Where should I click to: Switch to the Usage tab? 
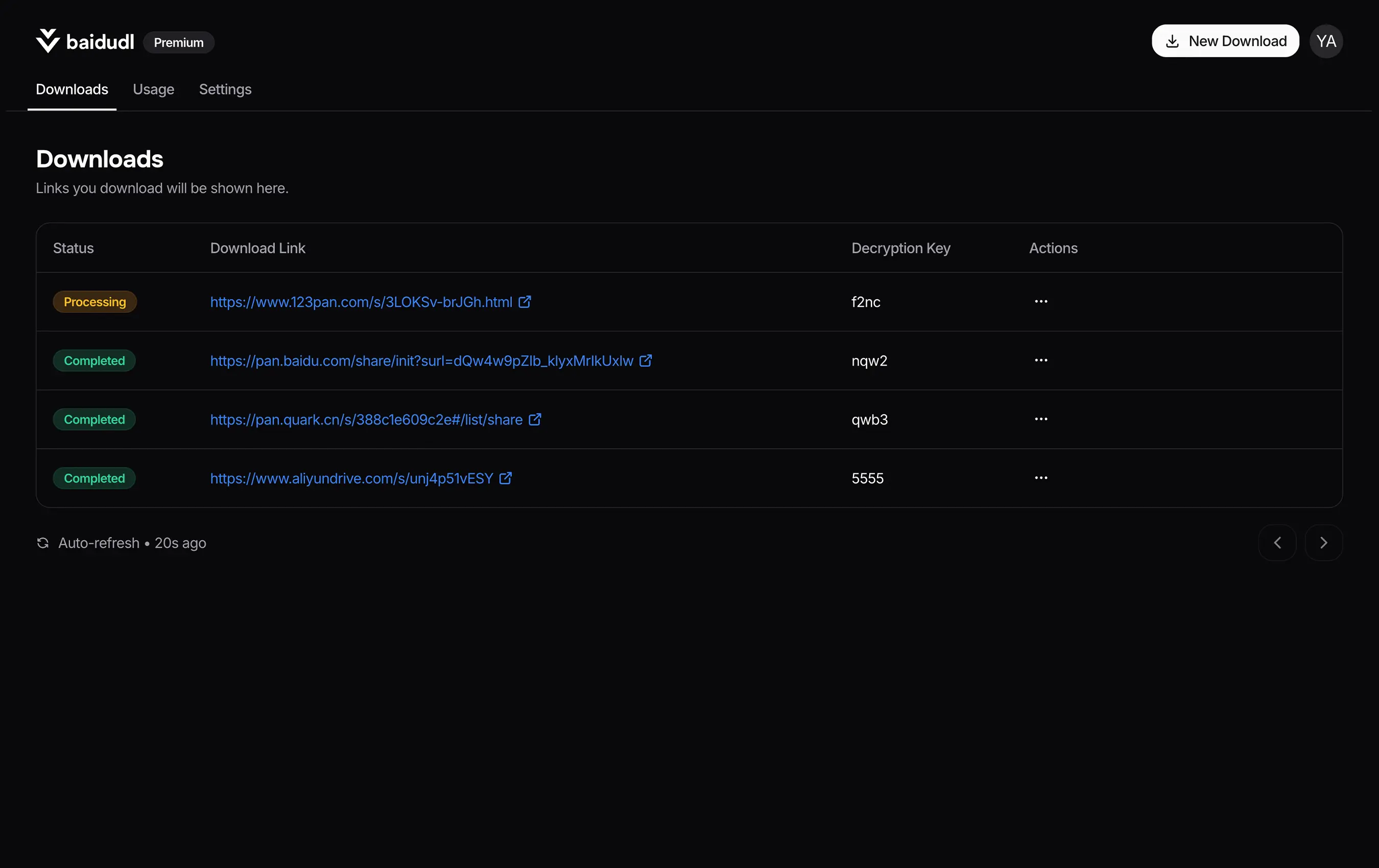[153, 89]
